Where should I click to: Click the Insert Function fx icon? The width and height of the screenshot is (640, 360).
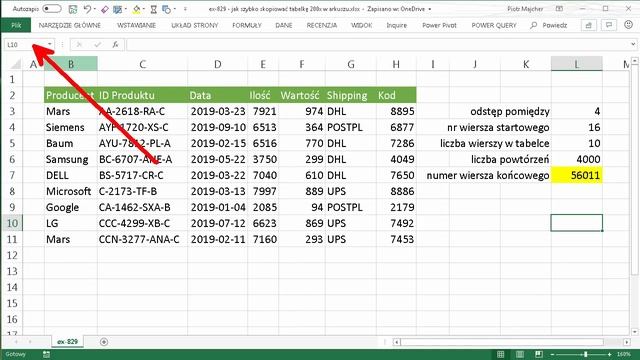pos(116,44)
